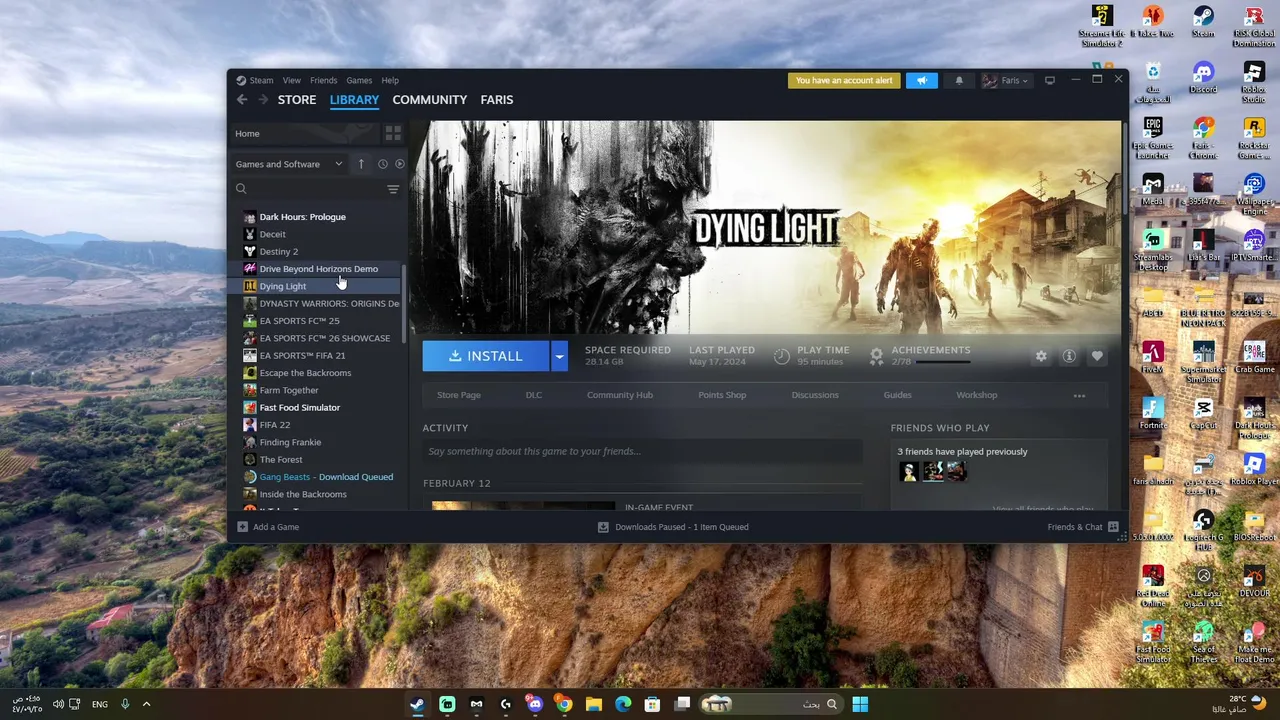Open the Workshop link
Viewport: 1280px width, 720px height.
(x=977, y=395)
